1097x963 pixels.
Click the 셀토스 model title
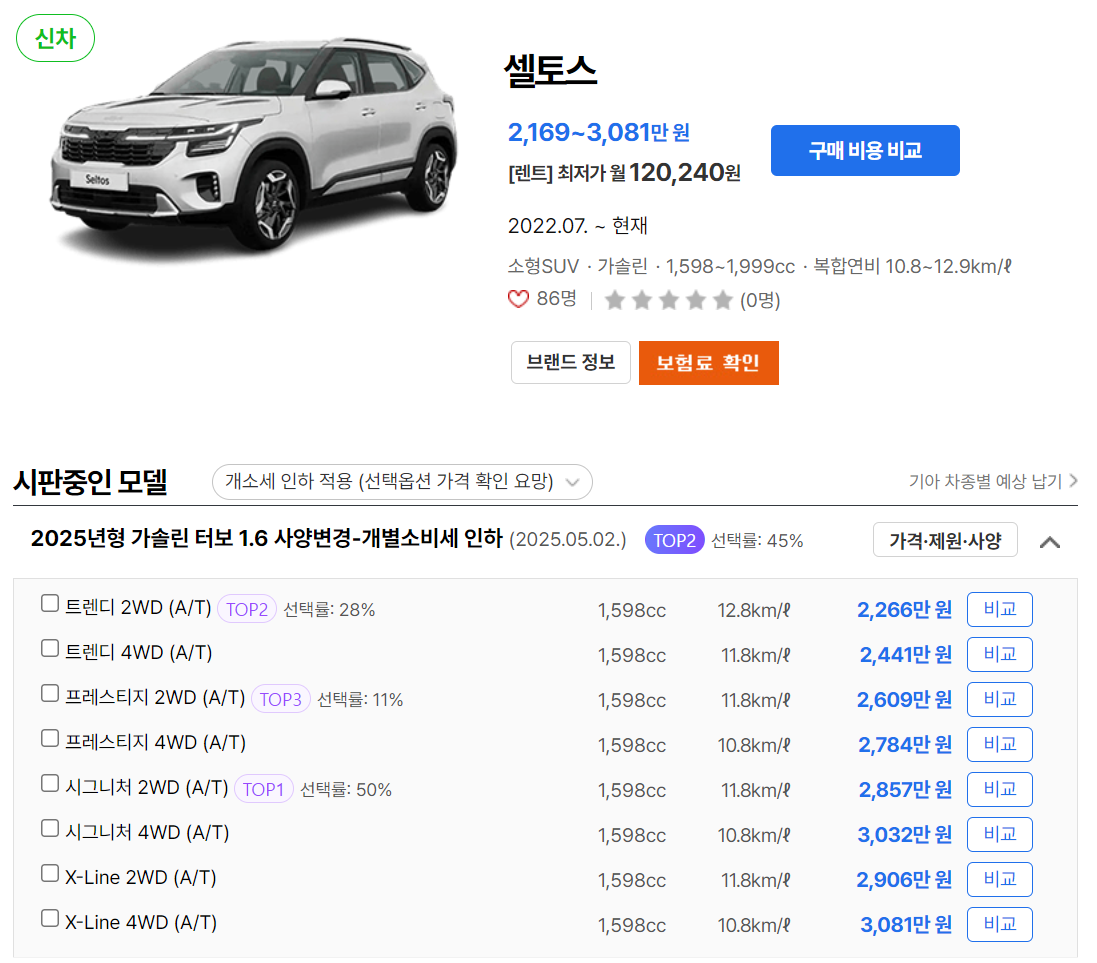pos(551,71)
